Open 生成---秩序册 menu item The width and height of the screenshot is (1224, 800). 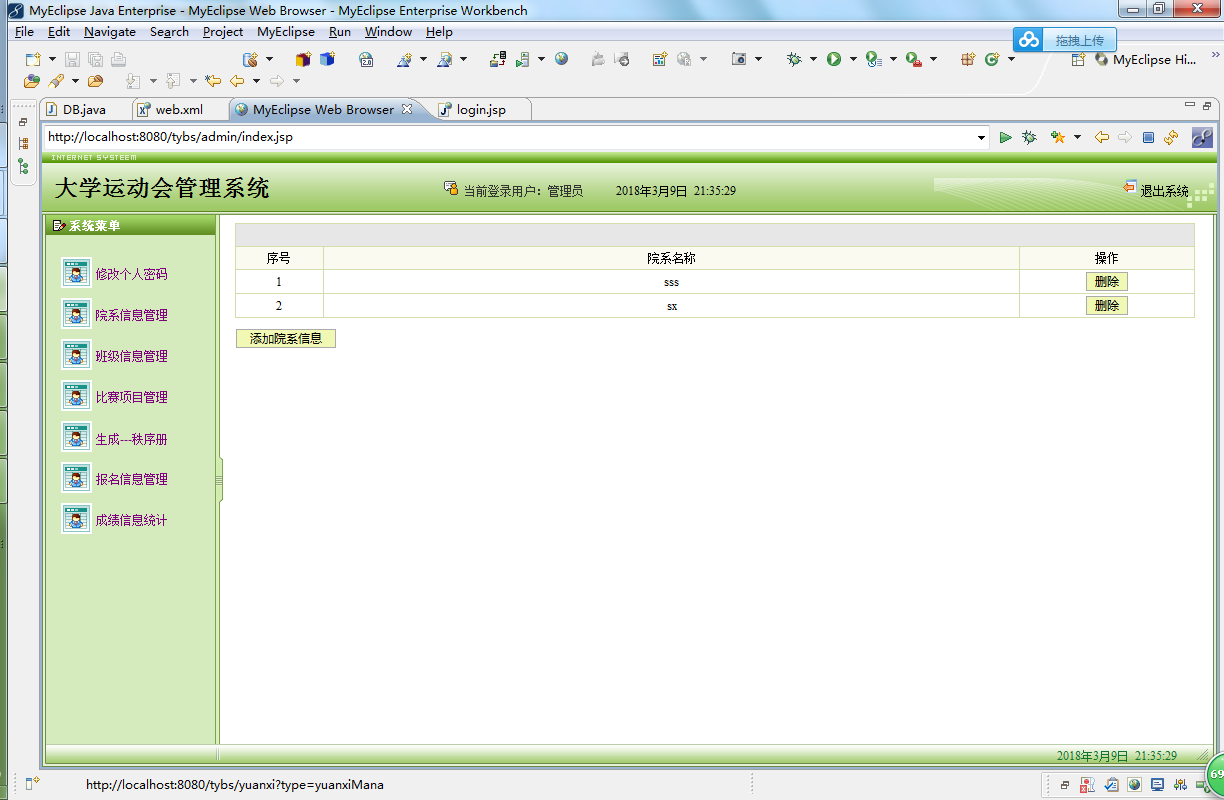pyautogui.click(x=131, y=439)
